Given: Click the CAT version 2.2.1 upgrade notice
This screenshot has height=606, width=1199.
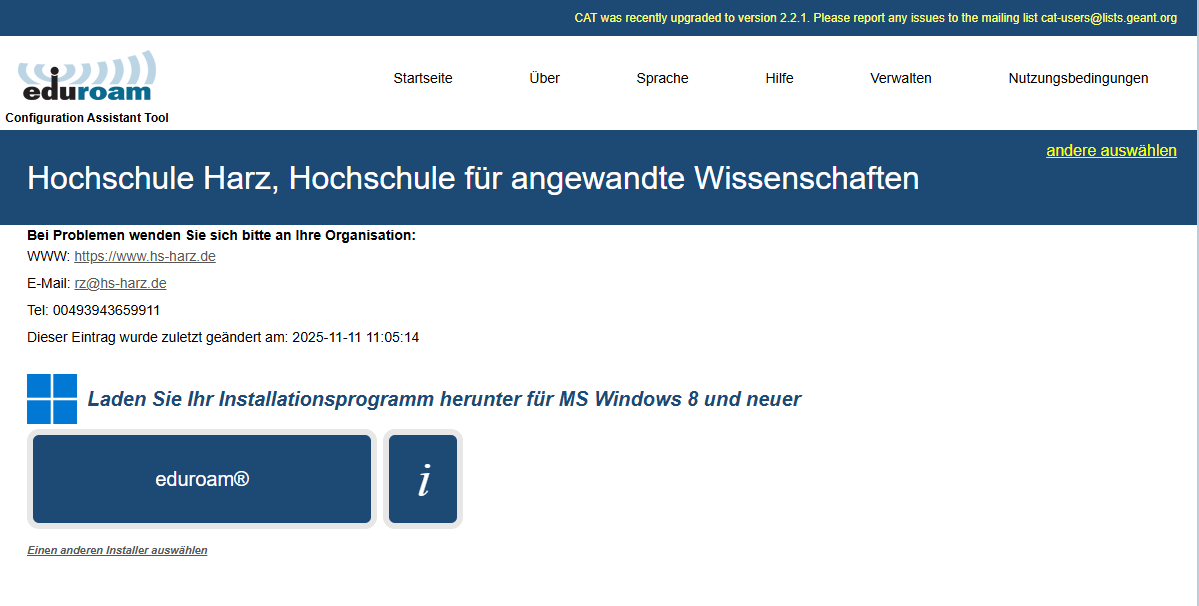Looking at the screenshot, I should [875, 18].
